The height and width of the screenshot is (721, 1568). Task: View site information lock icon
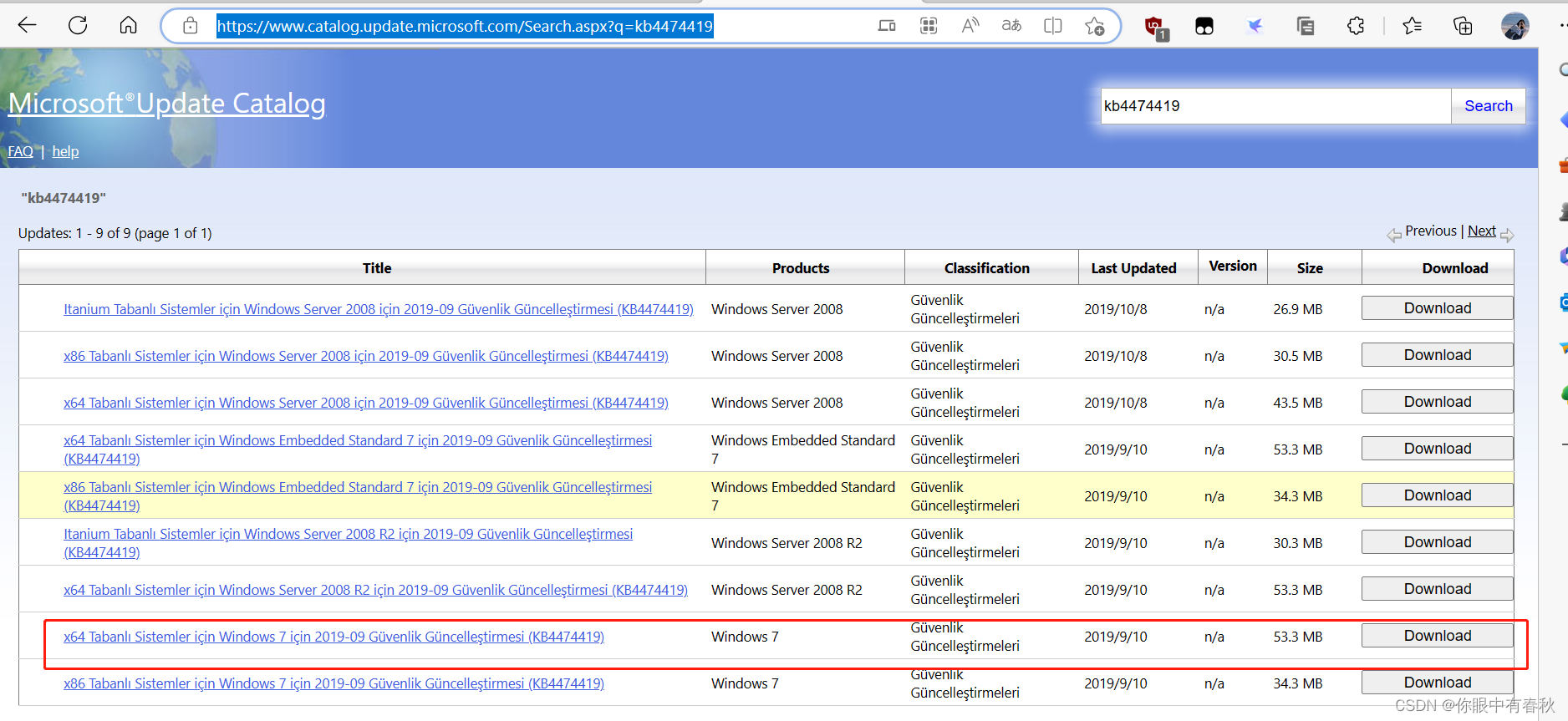click(x=191, y=25)
